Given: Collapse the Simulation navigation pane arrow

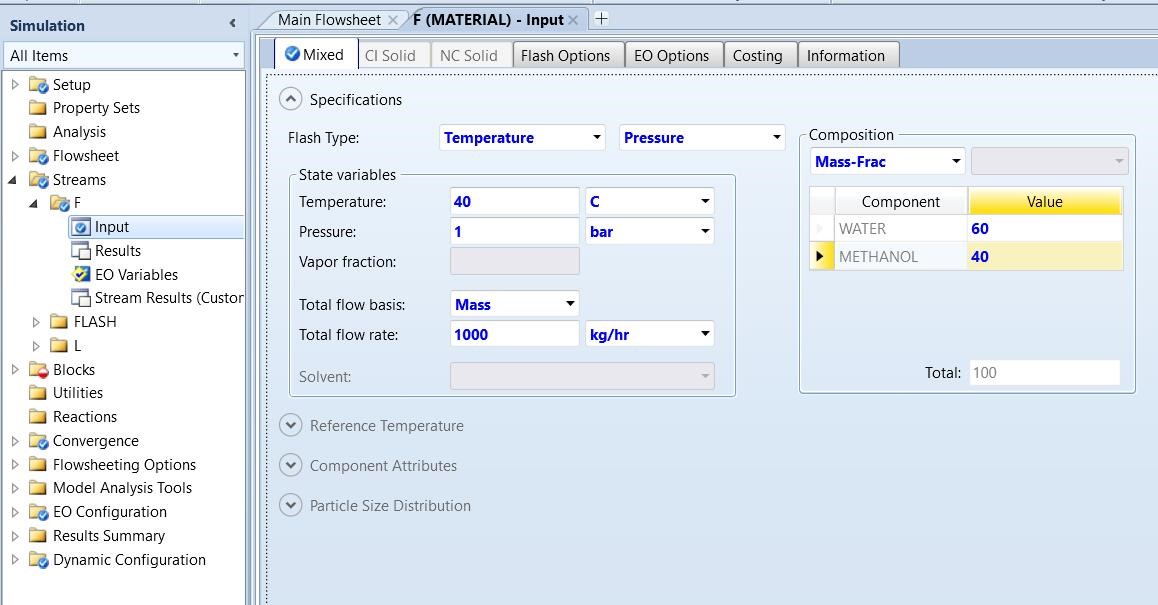Looking at the screenshot, I should point(232,24).
